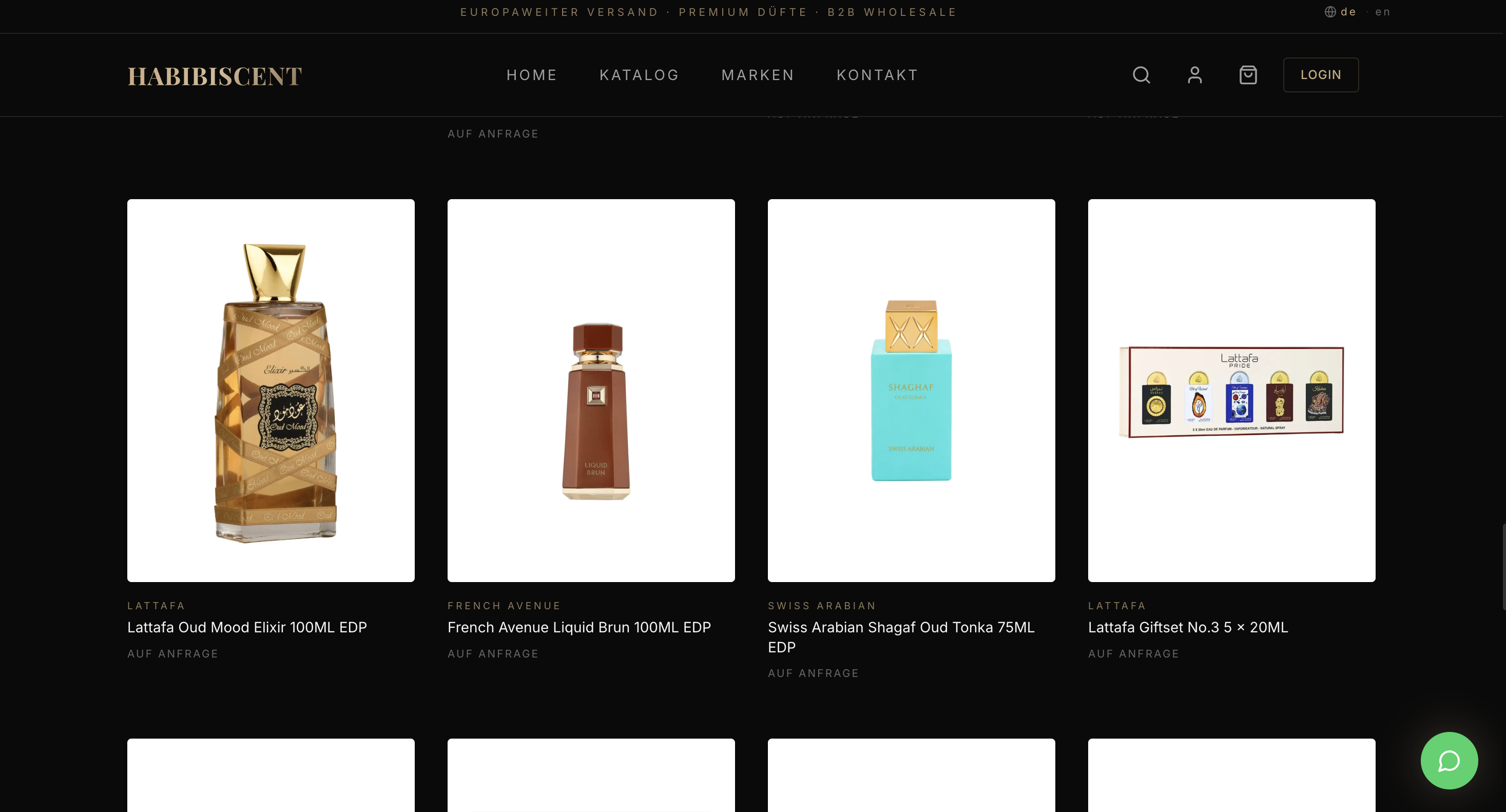Open 'Swiss Arabian Shagaf Oud Tonka 75ML EDP' title
Image resolution: width=1506 pixels, height=812 pixels.
[901, 637]
